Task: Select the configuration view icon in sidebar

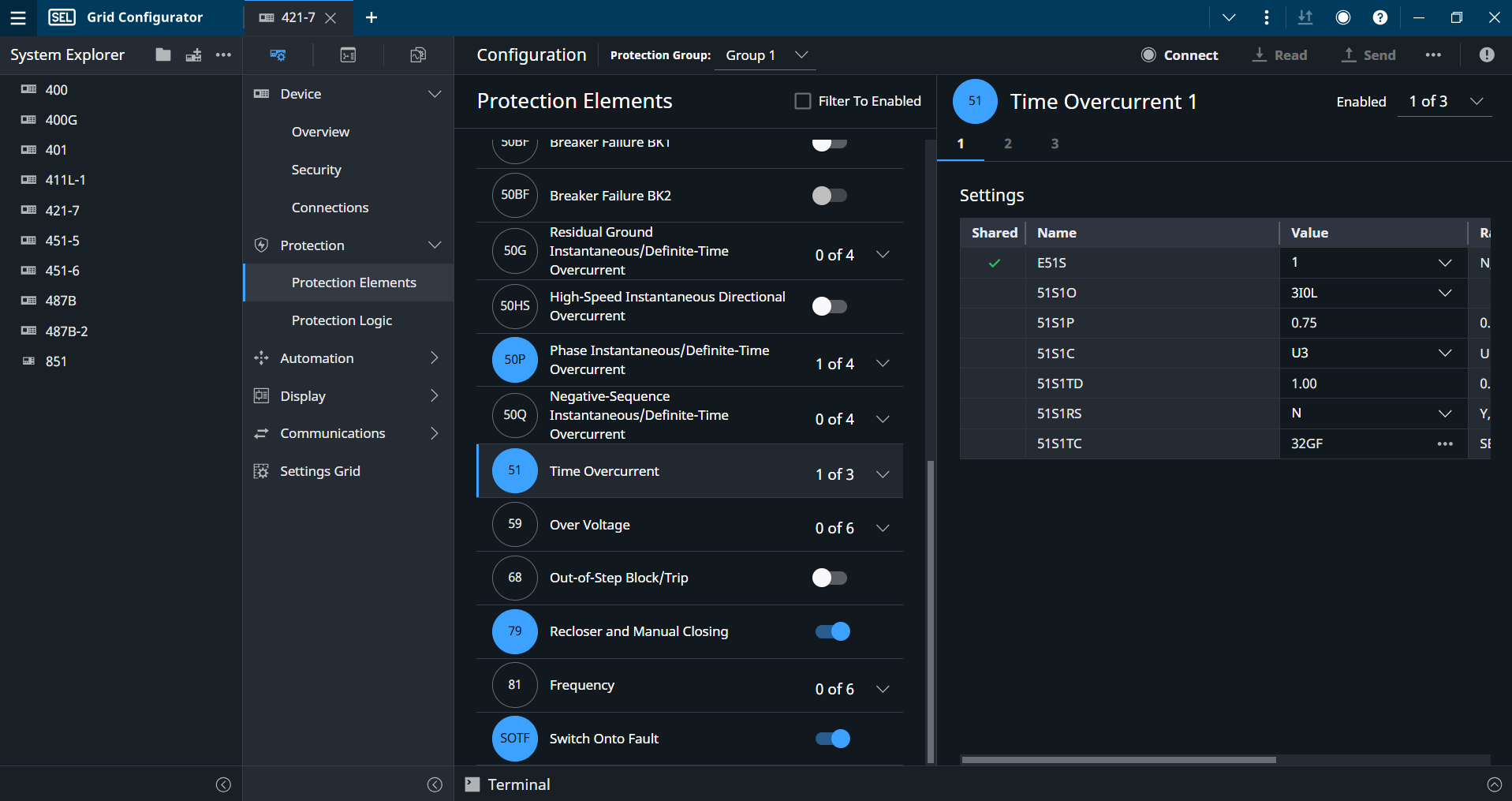Action: (278, 54)
